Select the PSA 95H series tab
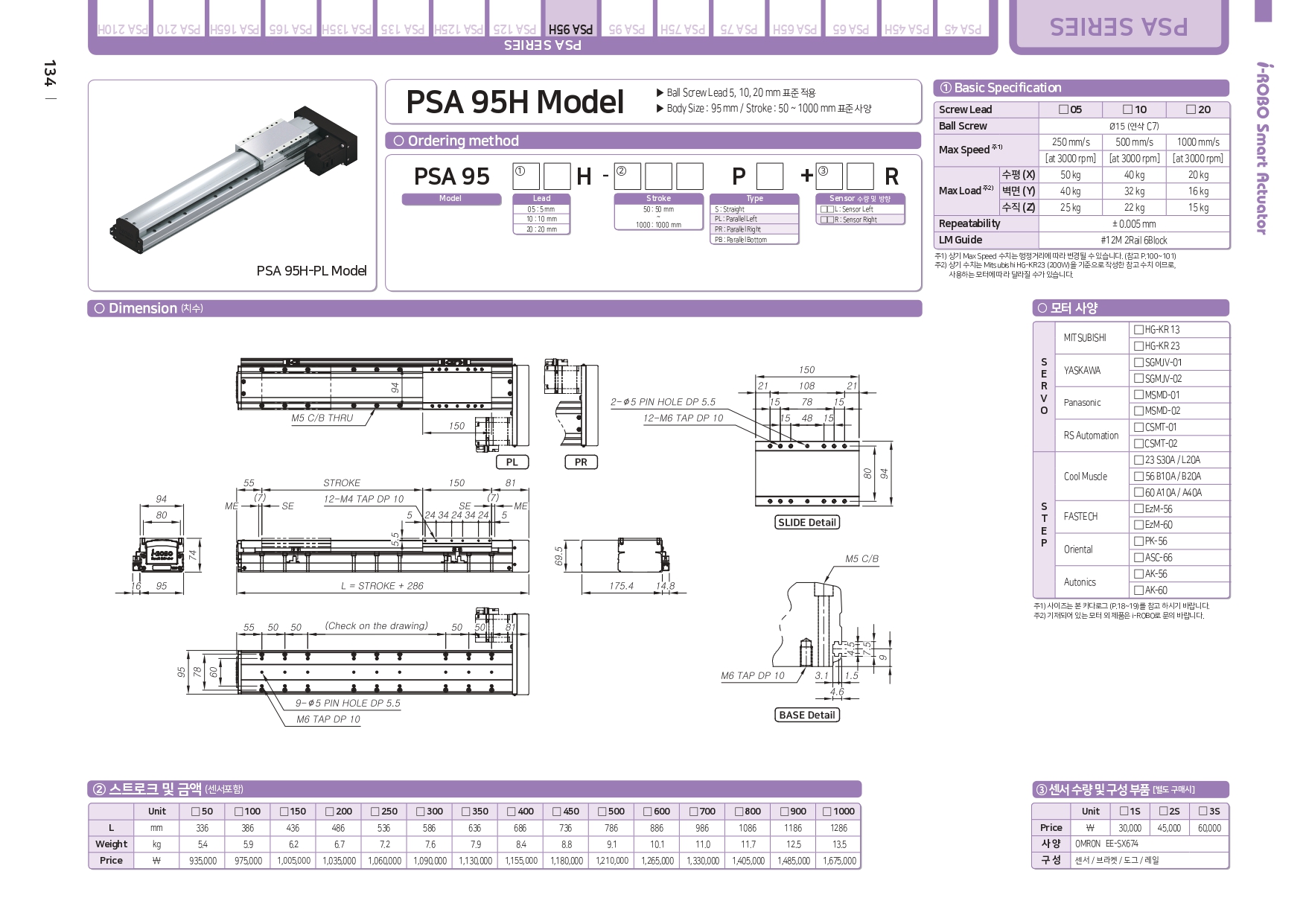Screen dimensions: 1306x924 571,19
